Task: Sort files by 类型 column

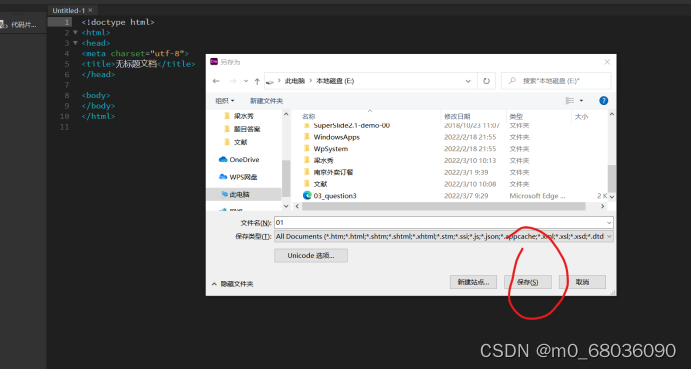Action: 516,117
